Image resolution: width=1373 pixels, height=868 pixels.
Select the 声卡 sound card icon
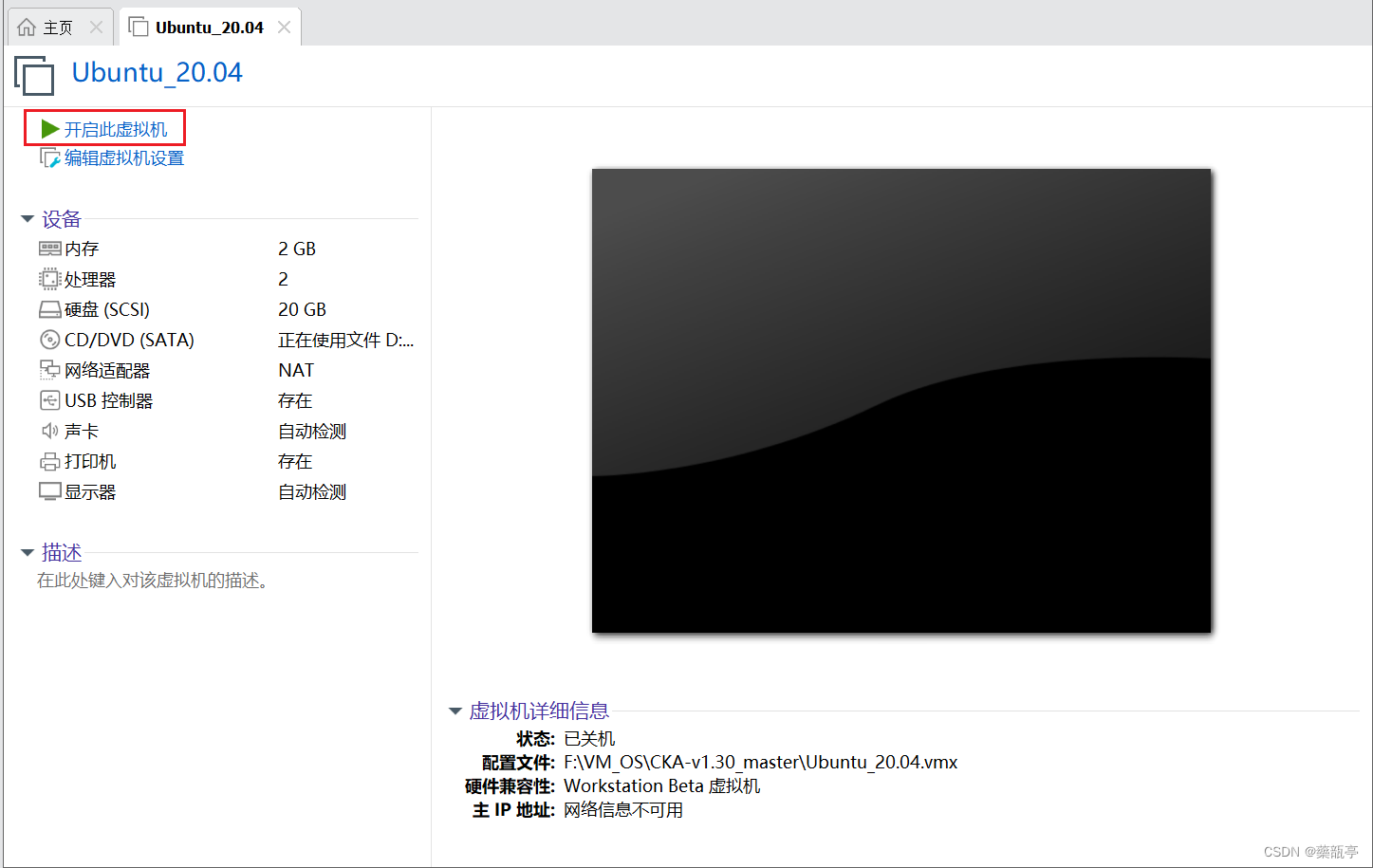[x=49, y=430]
